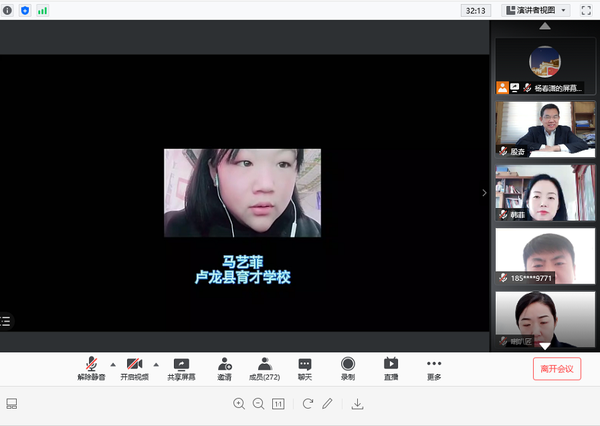
Task: Open the speaker view layout dropdown
Action: (535, 10)
